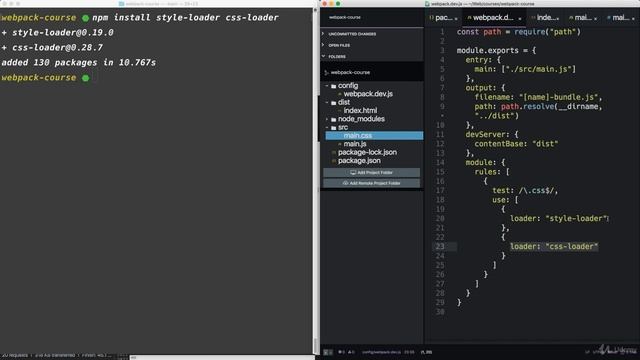Viewport: 640px width, 360px height.
Task: Close the webpack.d... editor tab
Action: tap(520, 18)
